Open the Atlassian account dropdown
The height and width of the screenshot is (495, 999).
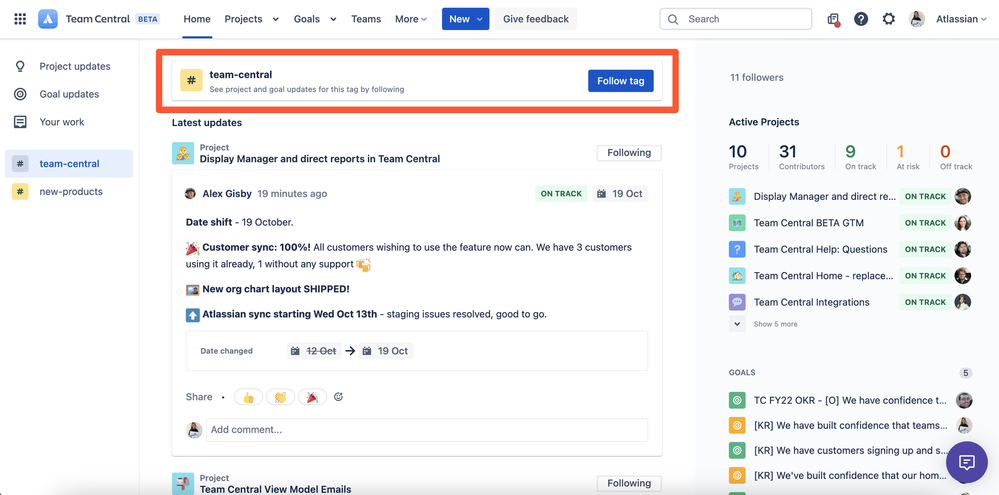tap(961, 19)
